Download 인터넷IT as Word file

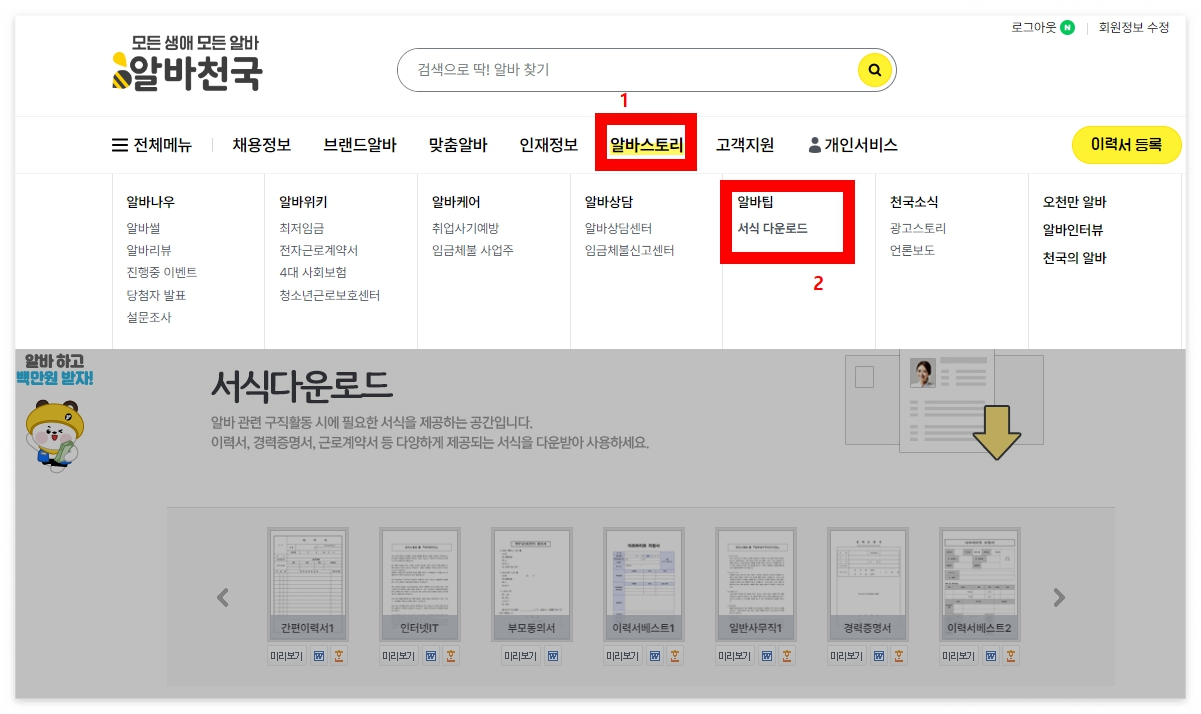pos(431,656)
